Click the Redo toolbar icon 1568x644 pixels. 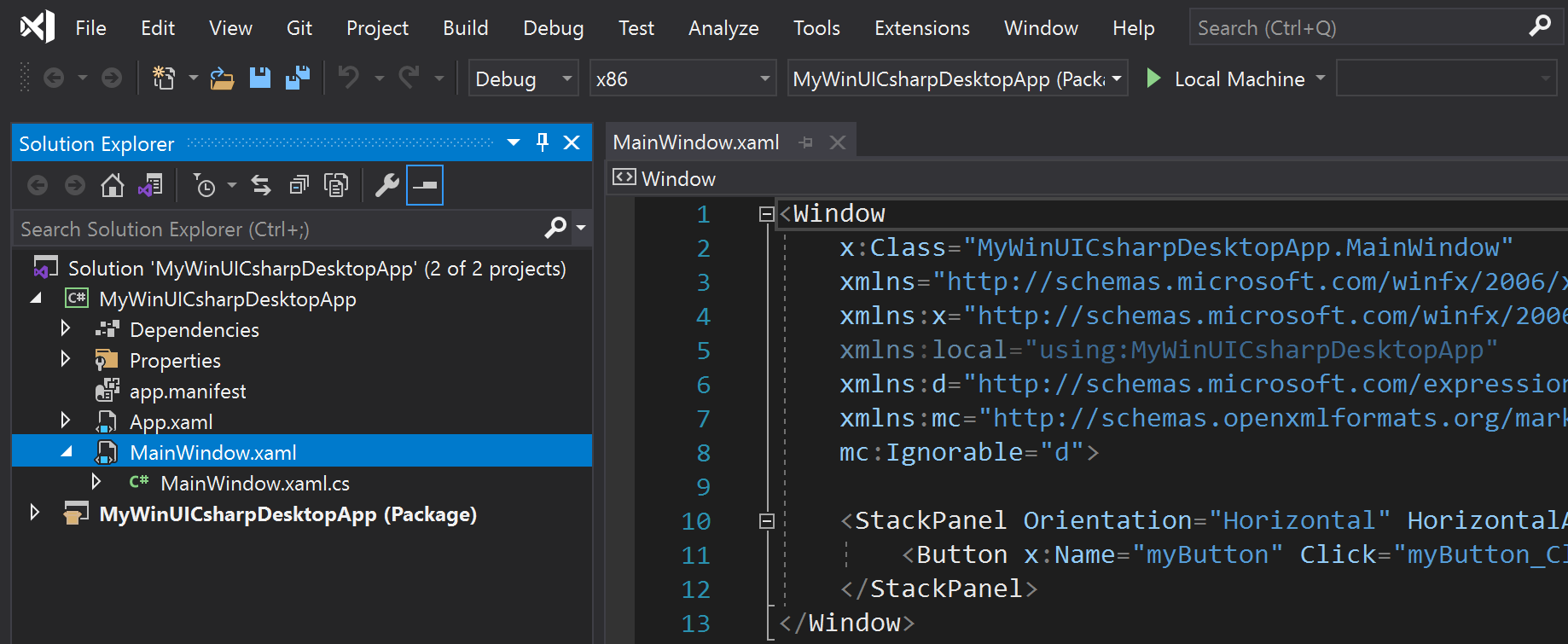409,78
